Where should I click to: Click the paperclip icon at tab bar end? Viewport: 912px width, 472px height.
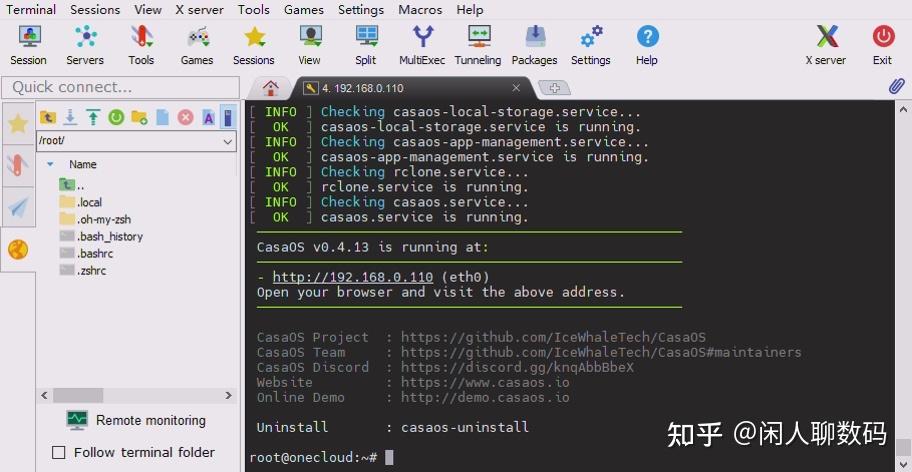coord(896,87)
